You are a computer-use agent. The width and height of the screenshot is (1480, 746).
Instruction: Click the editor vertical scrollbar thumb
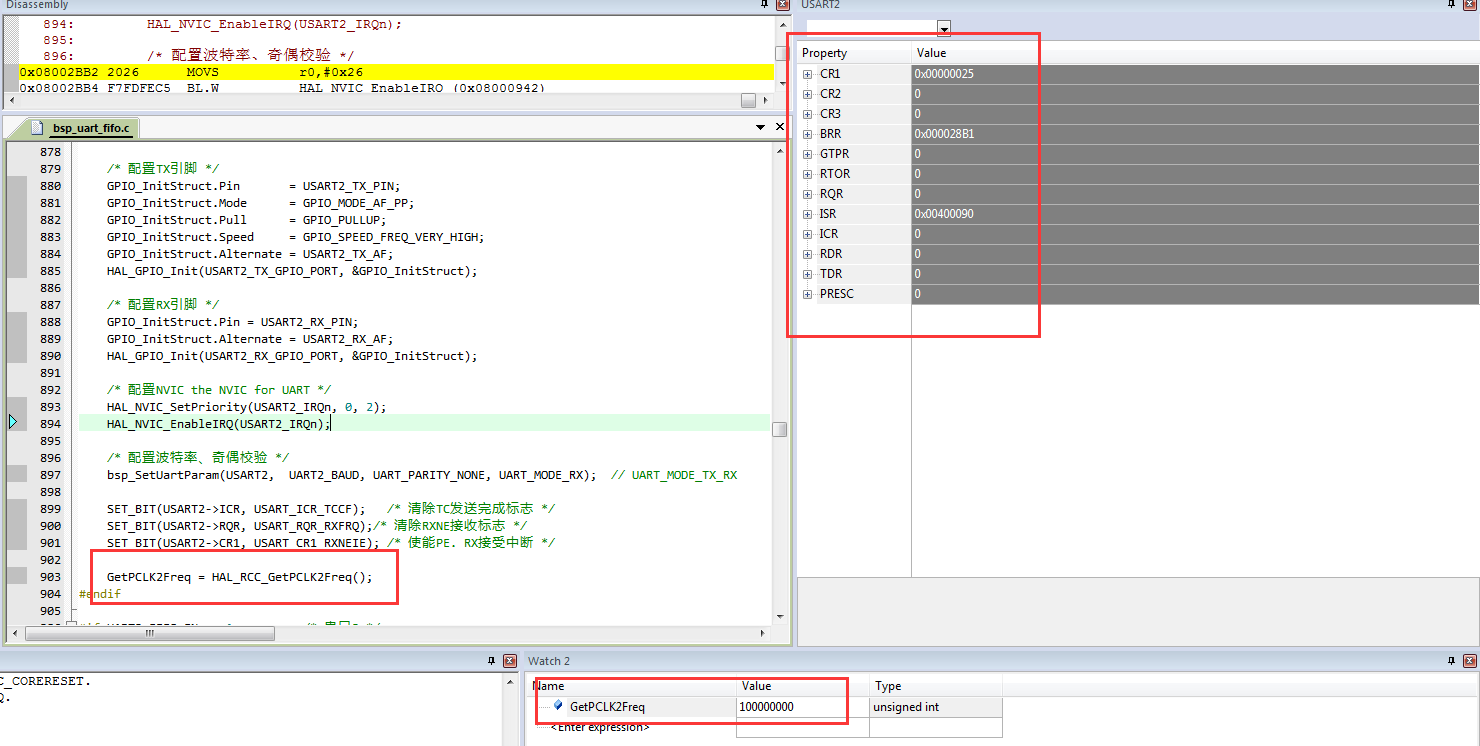(779, 429)
